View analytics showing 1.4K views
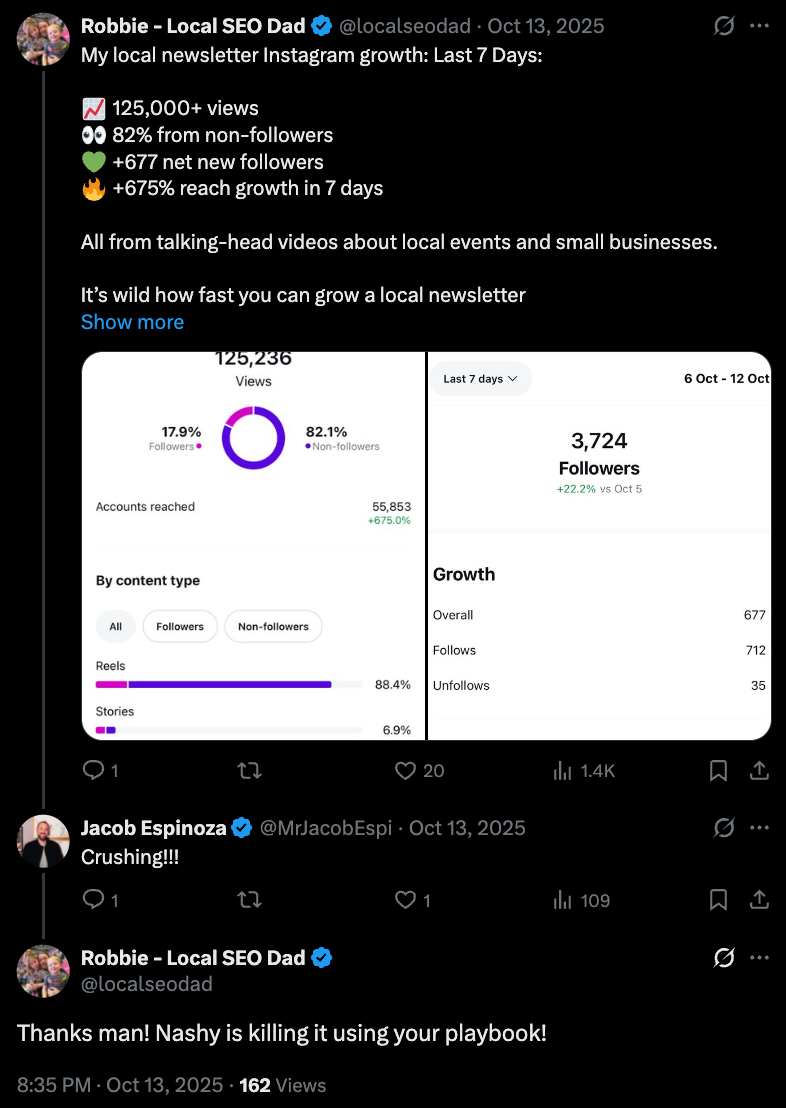786x1108 pixels. point(563,770)
